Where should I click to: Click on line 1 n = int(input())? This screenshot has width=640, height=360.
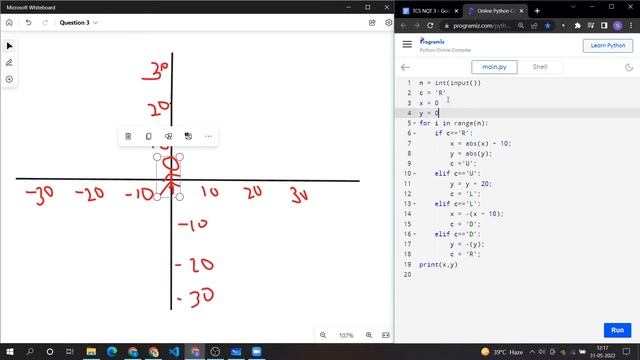coord(450,83)
